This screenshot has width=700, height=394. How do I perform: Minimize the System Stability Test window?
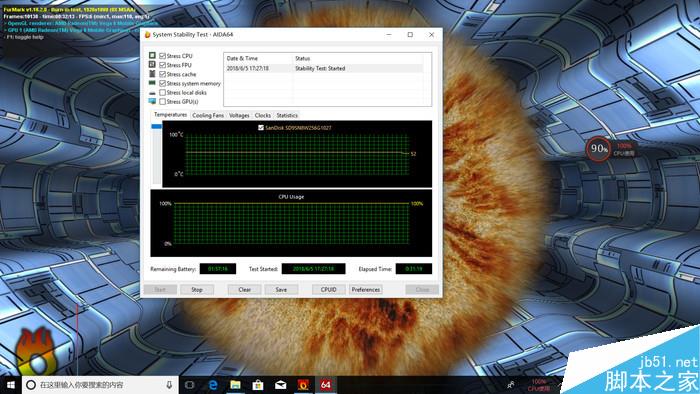tap(389, 35)
